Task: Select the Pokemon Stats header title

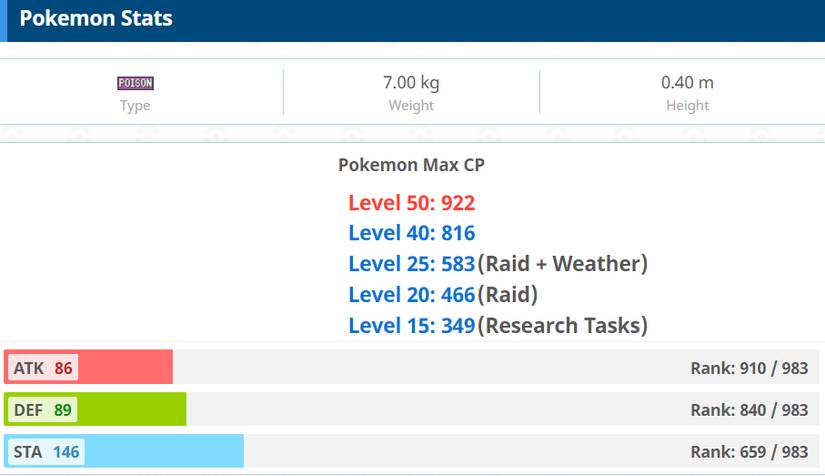Action: tap(96, 18)
